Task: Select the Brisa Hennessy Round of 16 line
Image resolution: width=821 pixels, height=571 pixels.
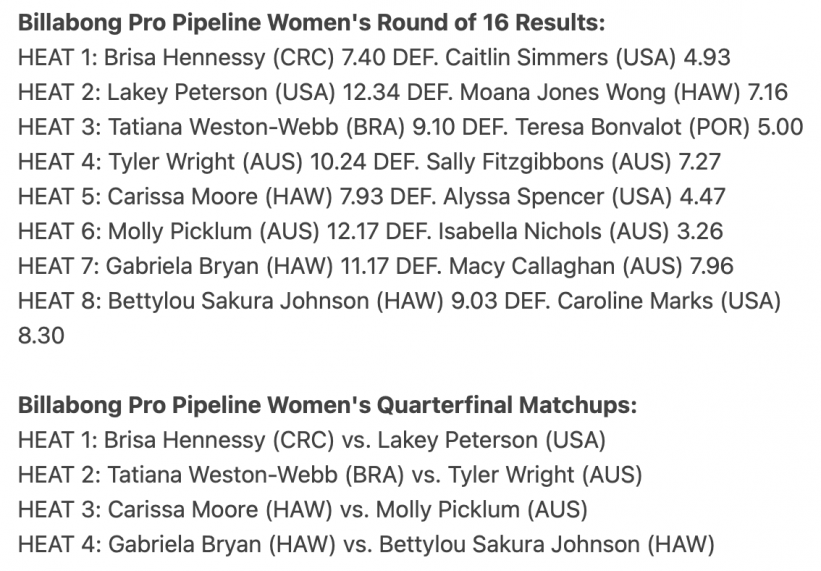Action: pos(374,57)
